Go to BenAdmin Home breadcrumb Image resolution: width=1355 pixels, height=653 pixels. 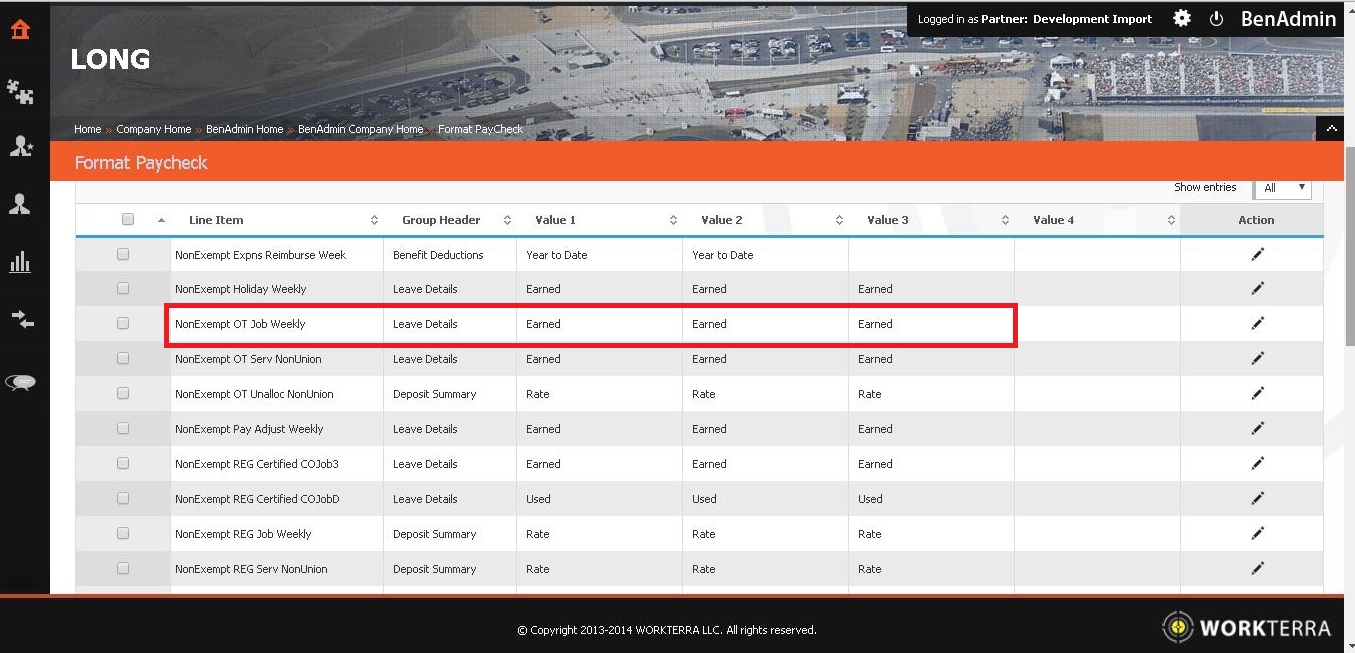[x=244, y=129]
